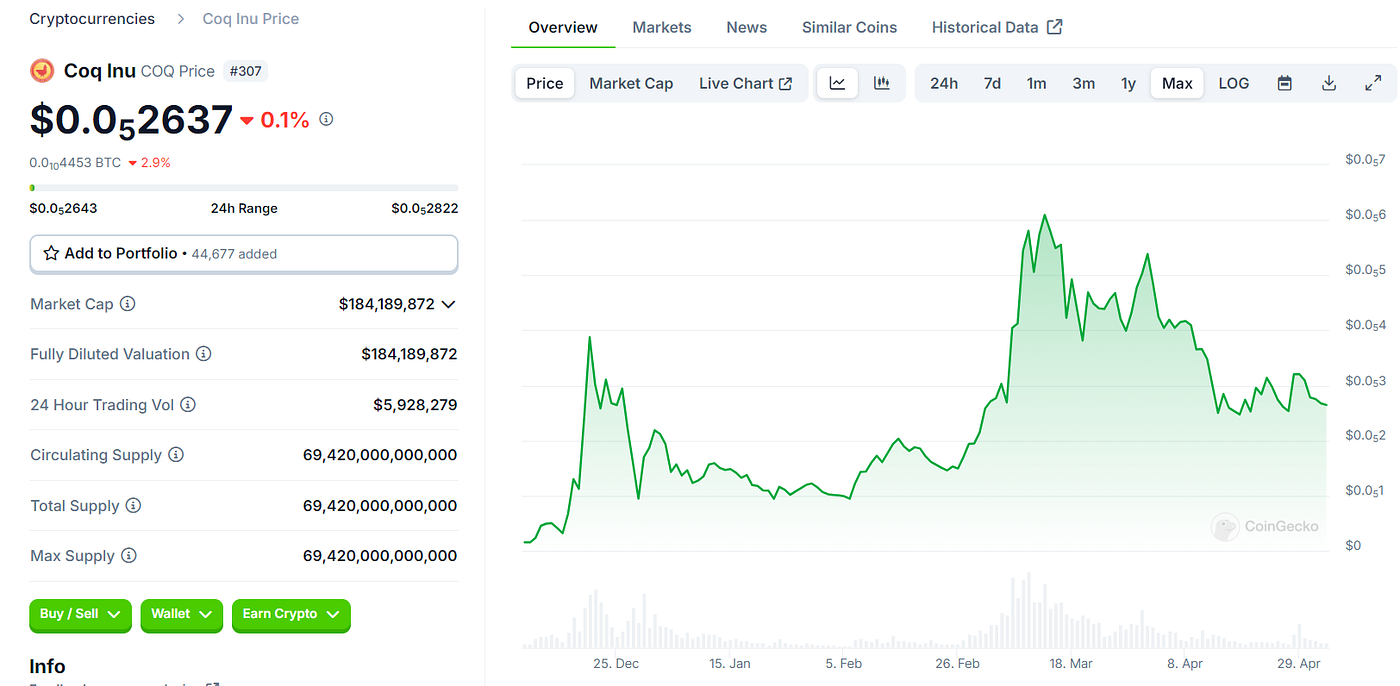Open the calendar date range picker
Viewport: 1400px width, 686px height.
pos(1285,83)
